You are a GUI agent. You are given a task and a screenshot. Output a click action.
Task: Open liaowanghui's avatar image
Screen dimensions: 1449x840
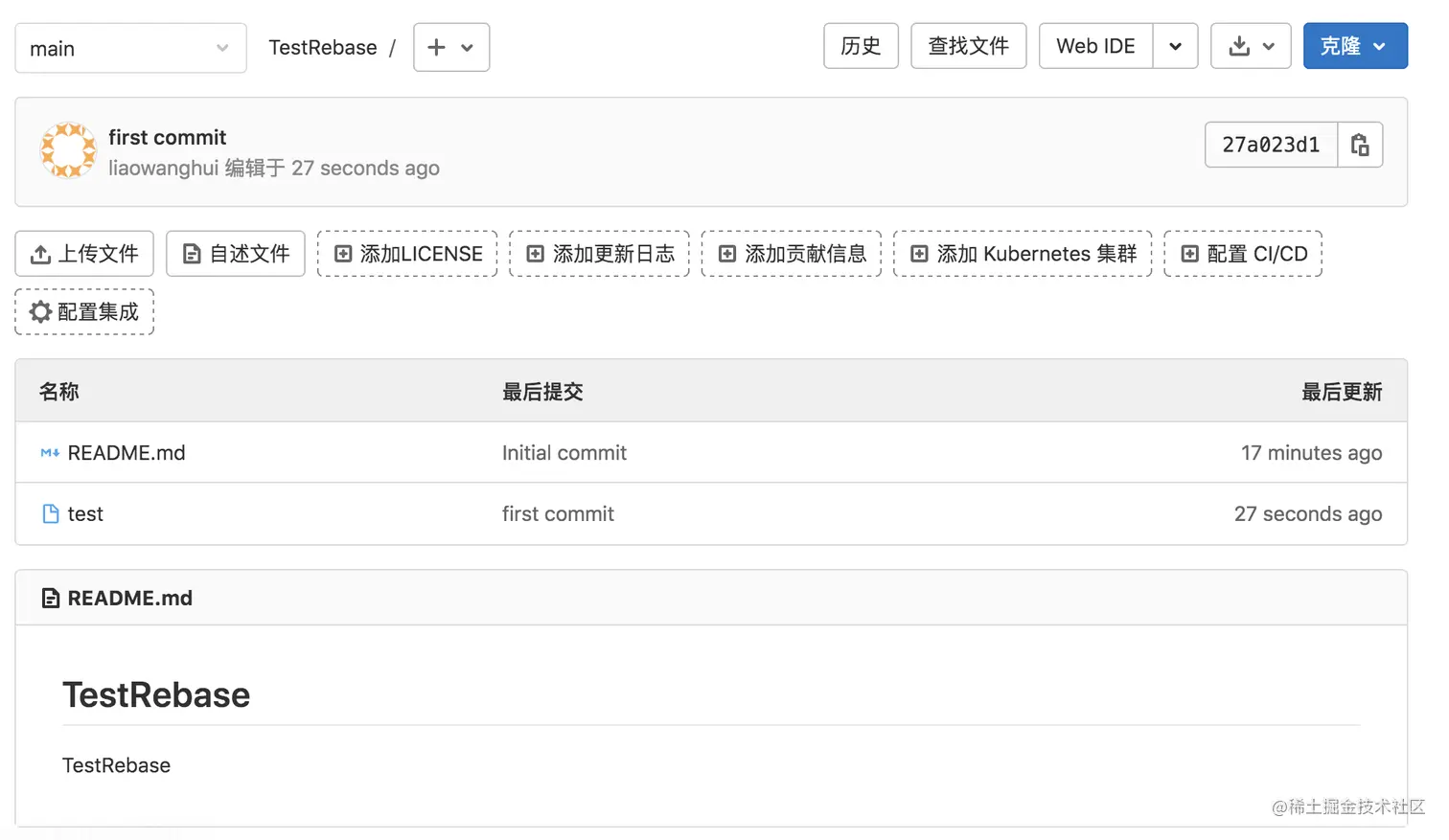click(x=68, y=150)
